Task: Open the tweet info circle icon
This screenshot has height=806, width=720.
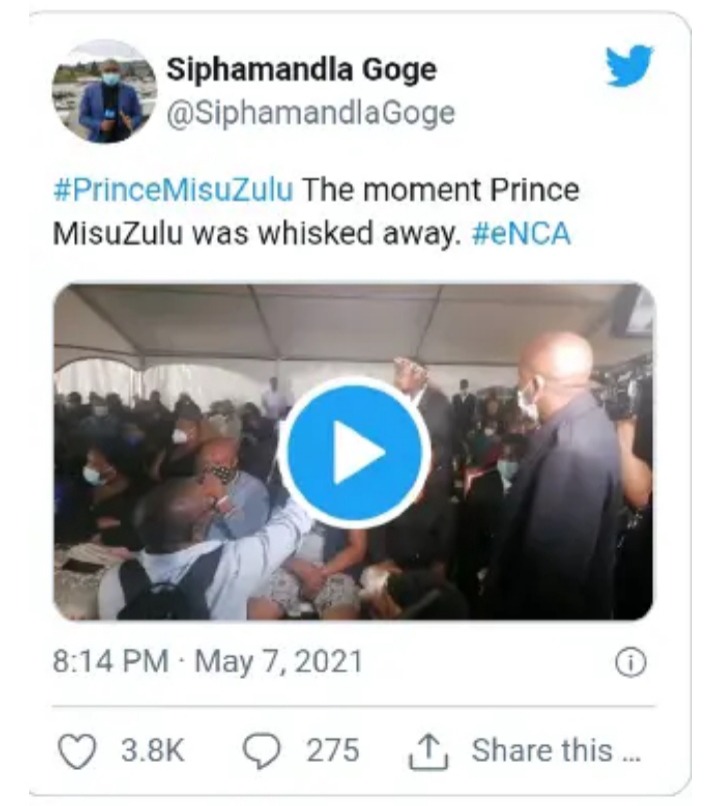Action: click(x=631, y=662)
